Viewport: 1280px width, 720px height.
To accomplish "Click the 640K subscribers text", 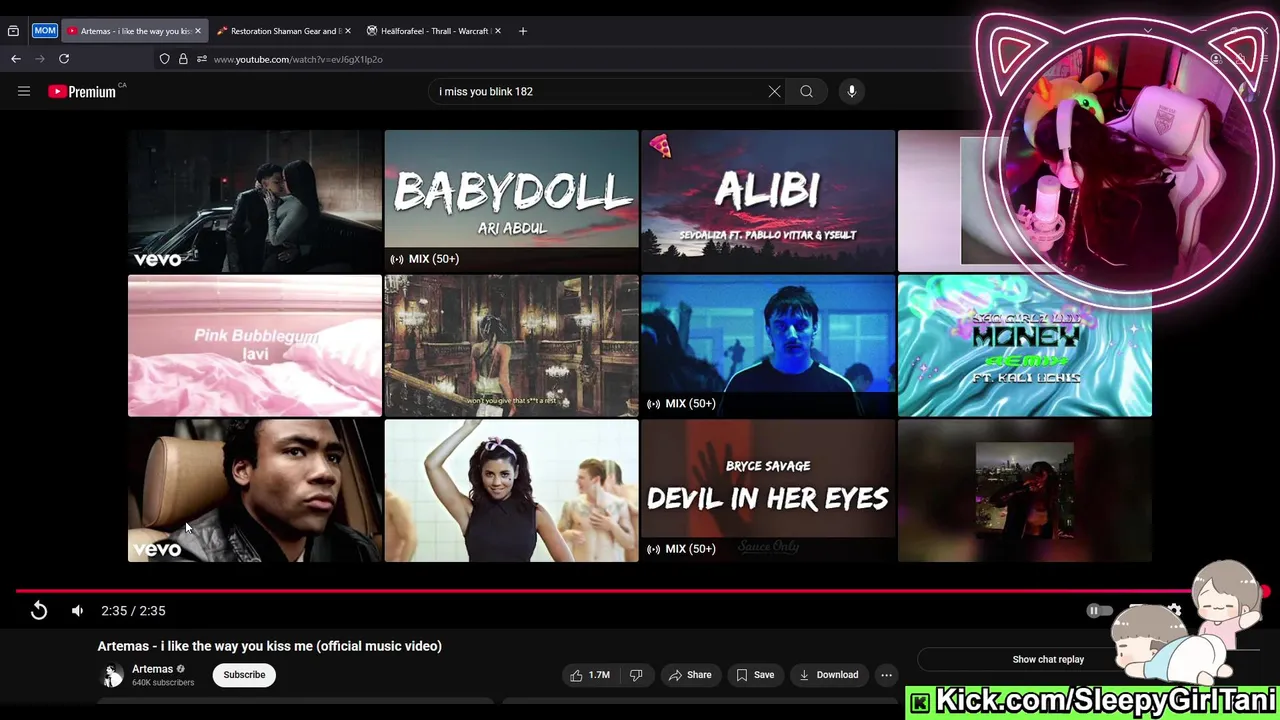I will [x=163, y=683].
